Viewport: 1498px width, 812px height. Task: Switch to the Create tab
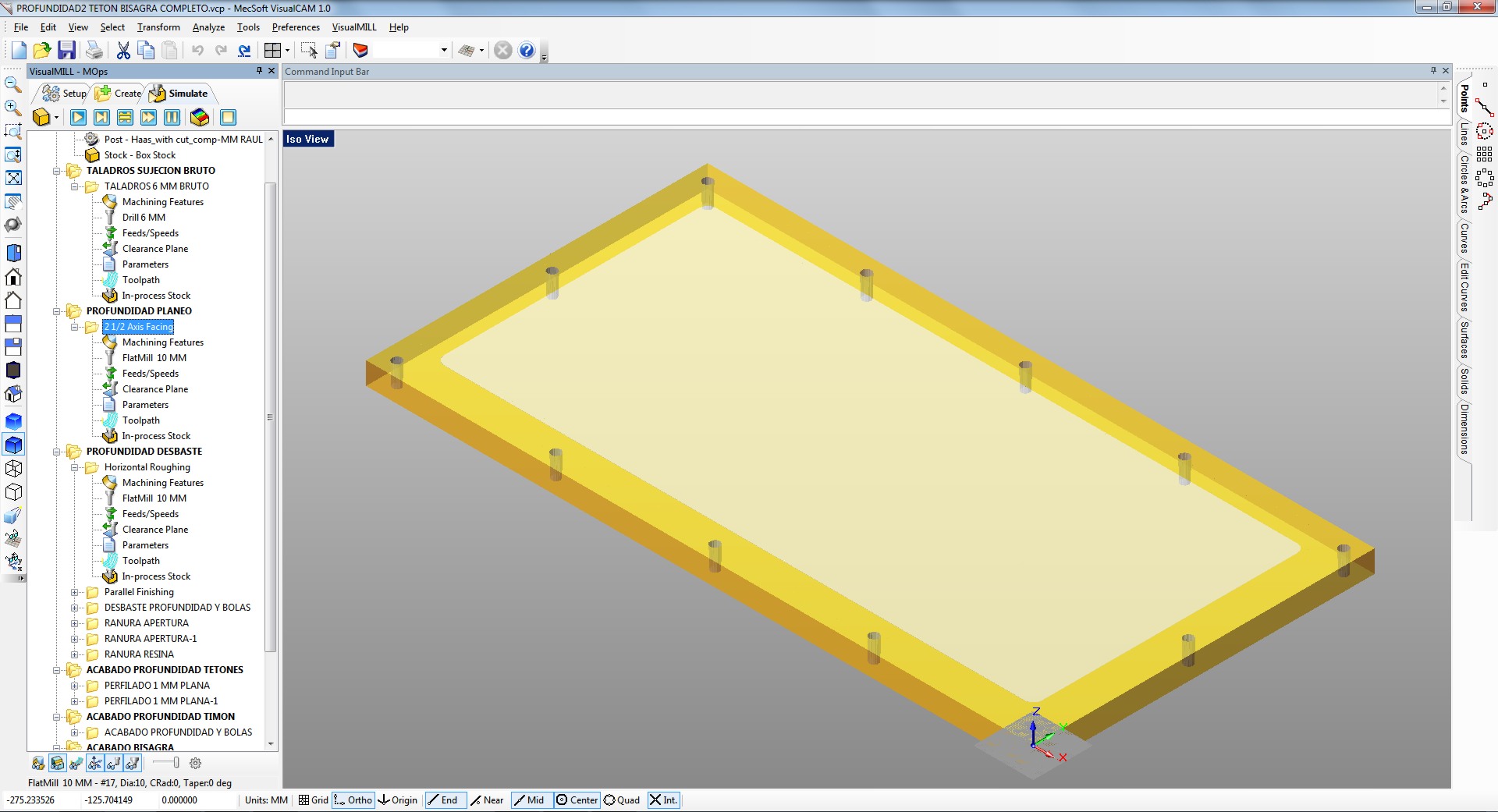point(119,94)
